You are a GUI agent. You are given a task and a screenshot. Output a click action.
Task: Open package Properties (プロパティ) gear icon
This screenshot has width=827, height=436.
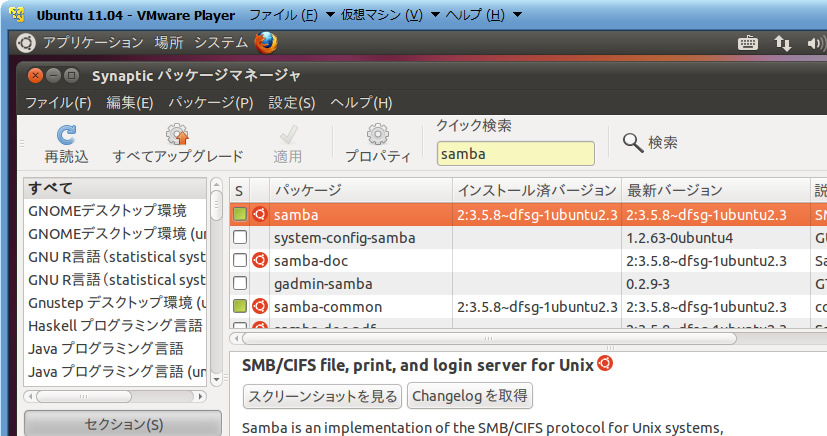click(378, 135)
